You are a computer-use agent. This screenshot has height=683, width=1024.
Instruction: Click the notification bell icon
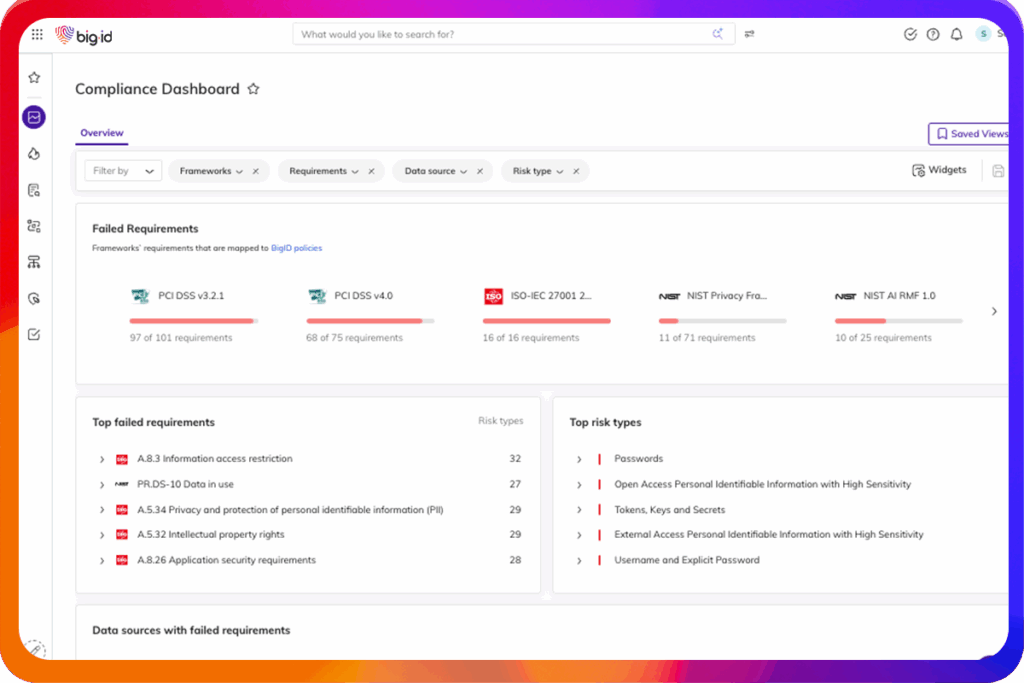[x=956, y=34]
